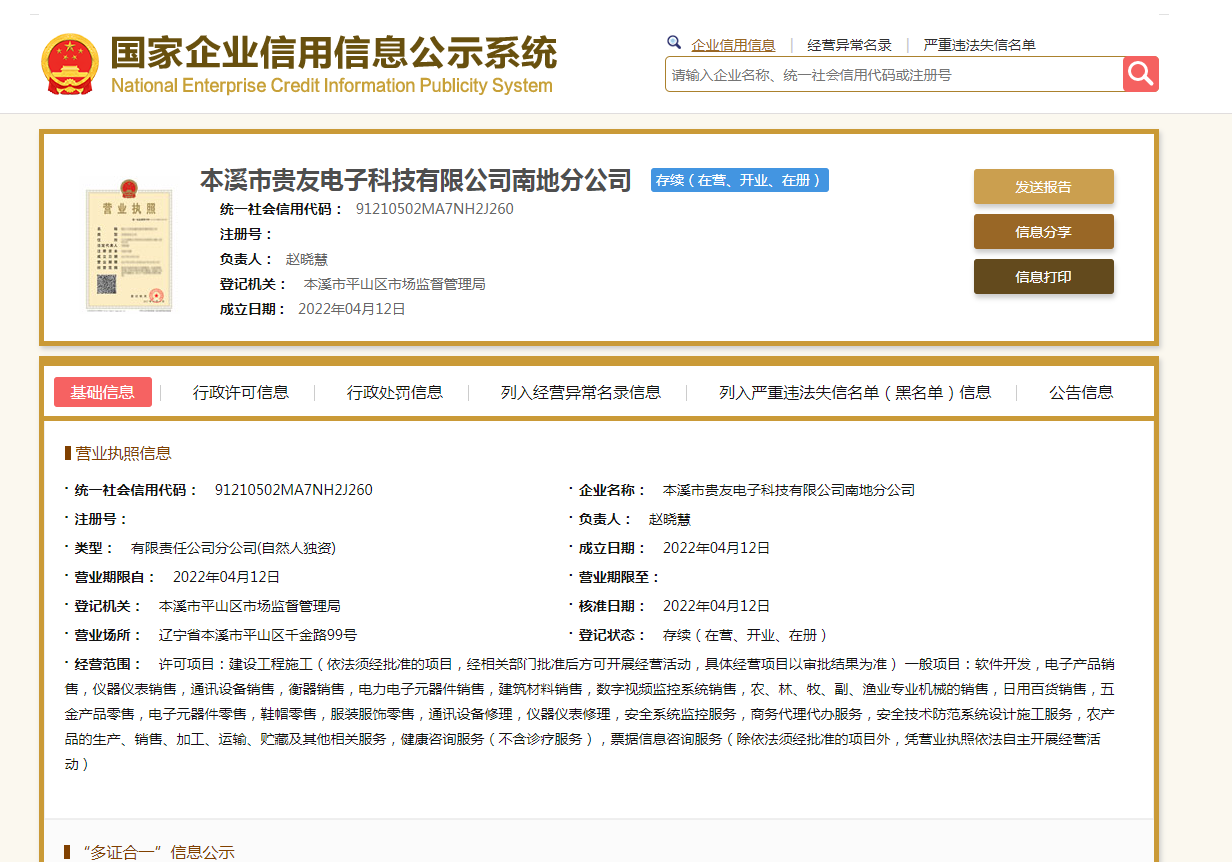This screenshot has width=1232, height=862.
Task: Click the header credit code 91210502MA7NH2J260
Action: [x=435, y=209]
